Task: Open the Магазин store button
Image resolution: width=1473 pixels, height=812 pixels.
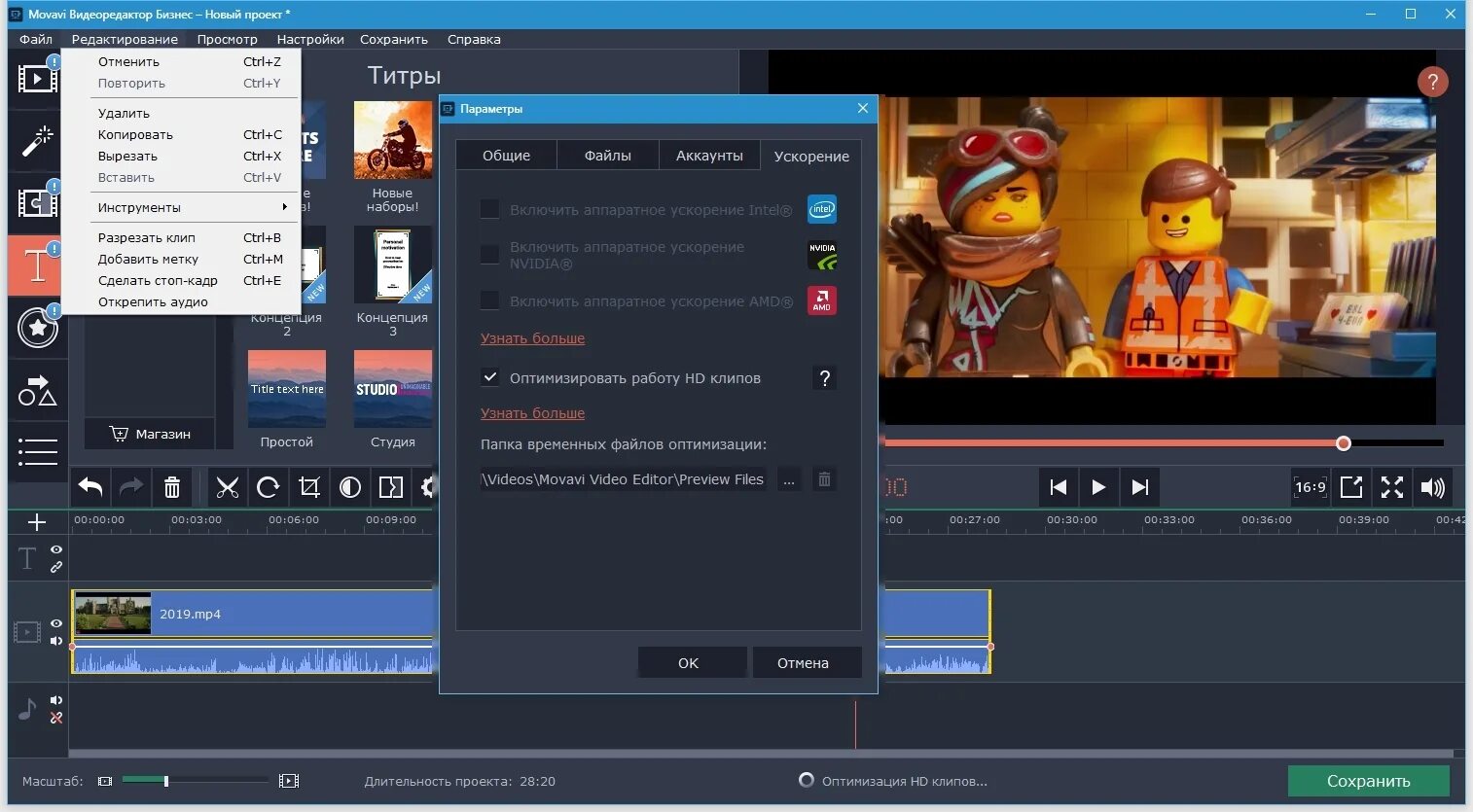Action: [150, 434]
